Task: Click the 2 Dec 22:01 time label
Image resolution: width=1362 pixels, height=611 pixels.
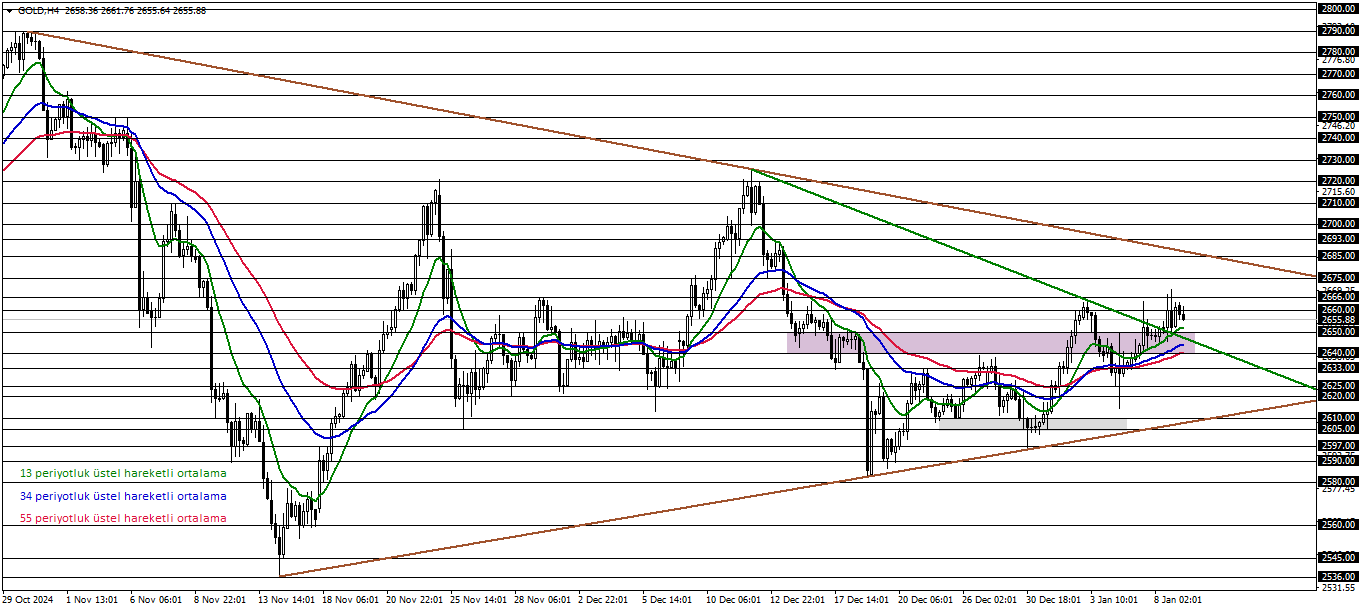Action: click(603, 600)
